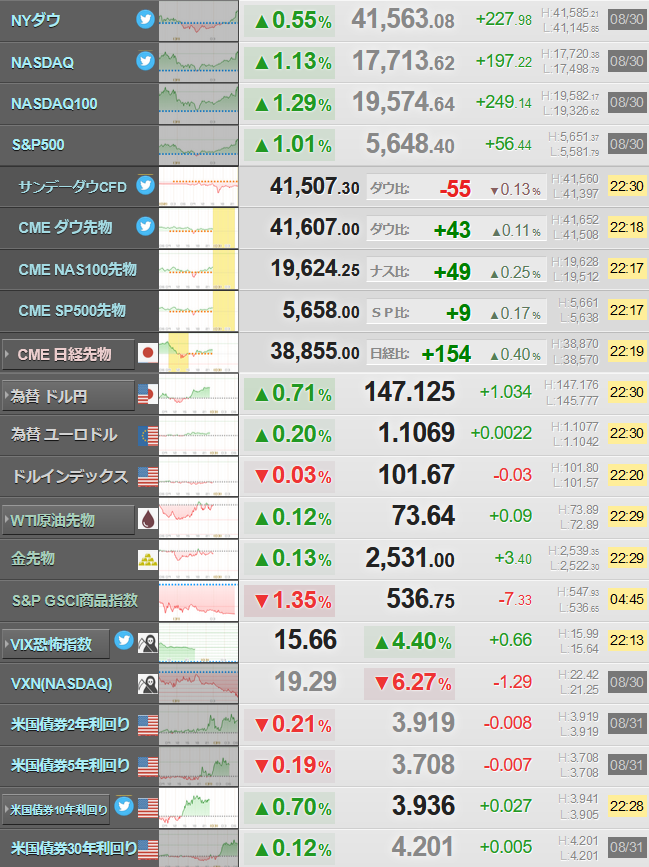Open the CME NAS100先物 link
The height and width of the screenshot is (867, 649).
pos(77,269)
